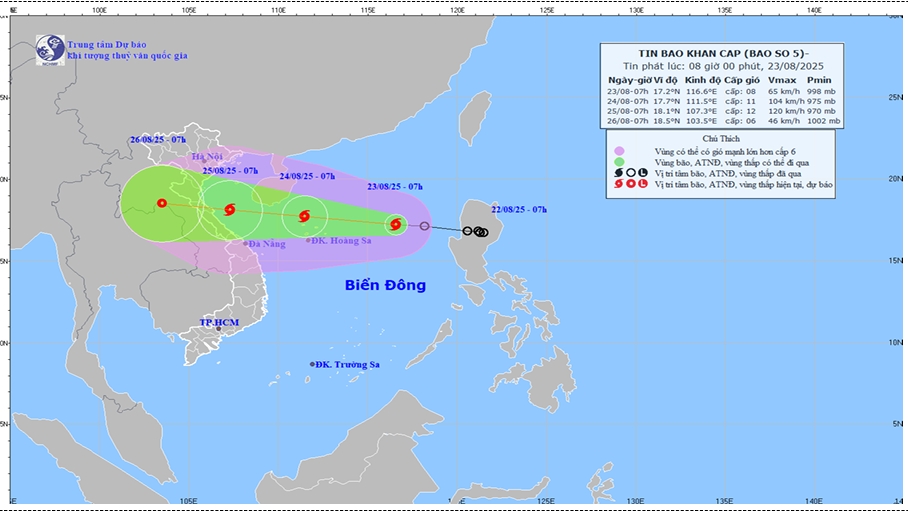
Task: Click the ĐK. Hoàng Sa marker label
Action: point(342,241)
